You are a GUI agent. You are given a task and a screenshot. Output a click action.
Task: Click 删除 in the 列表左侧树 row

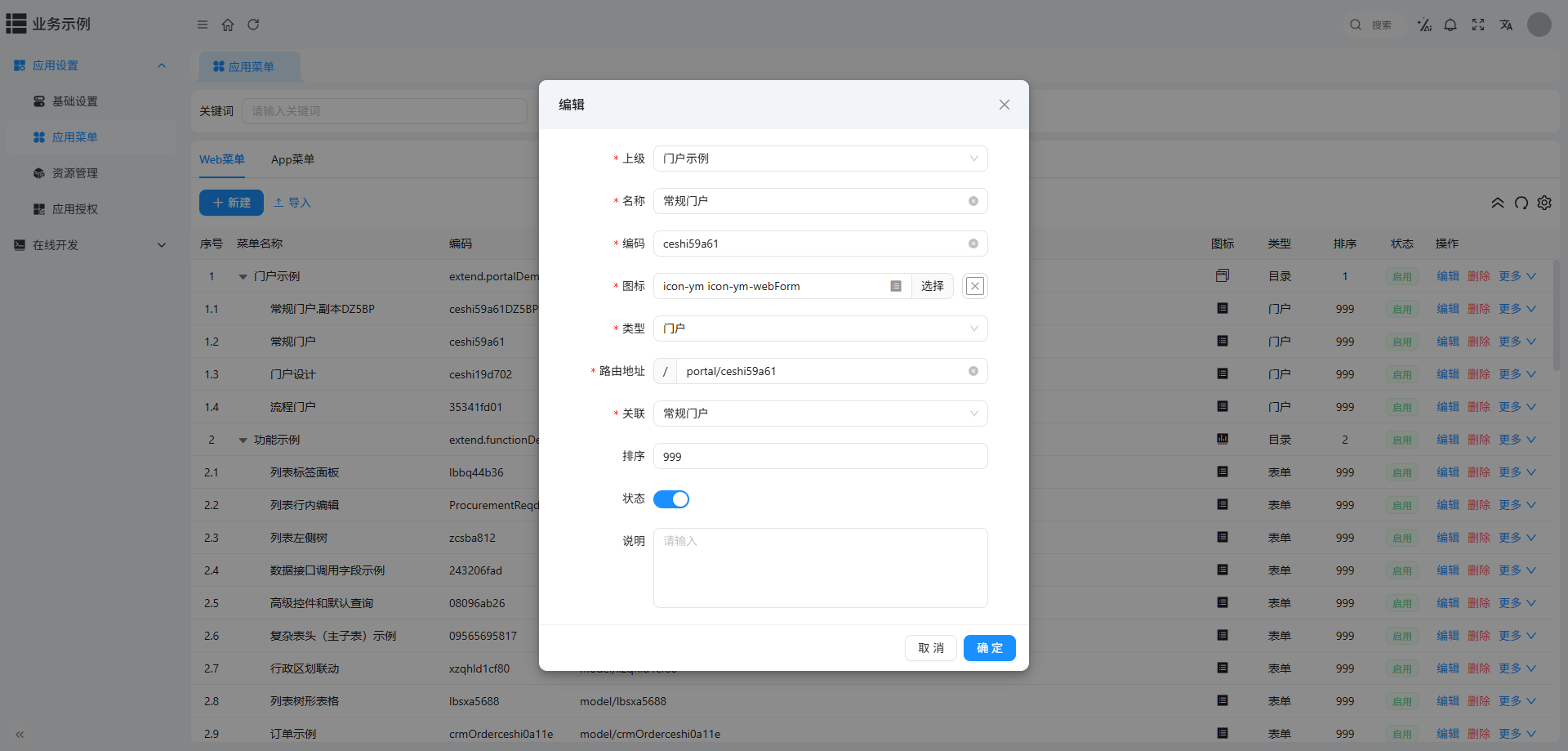tap(1479, 538)
